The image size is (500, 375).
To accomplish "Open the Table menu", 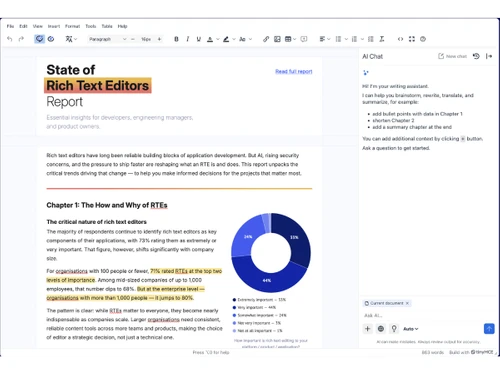I will coord(107,26).
